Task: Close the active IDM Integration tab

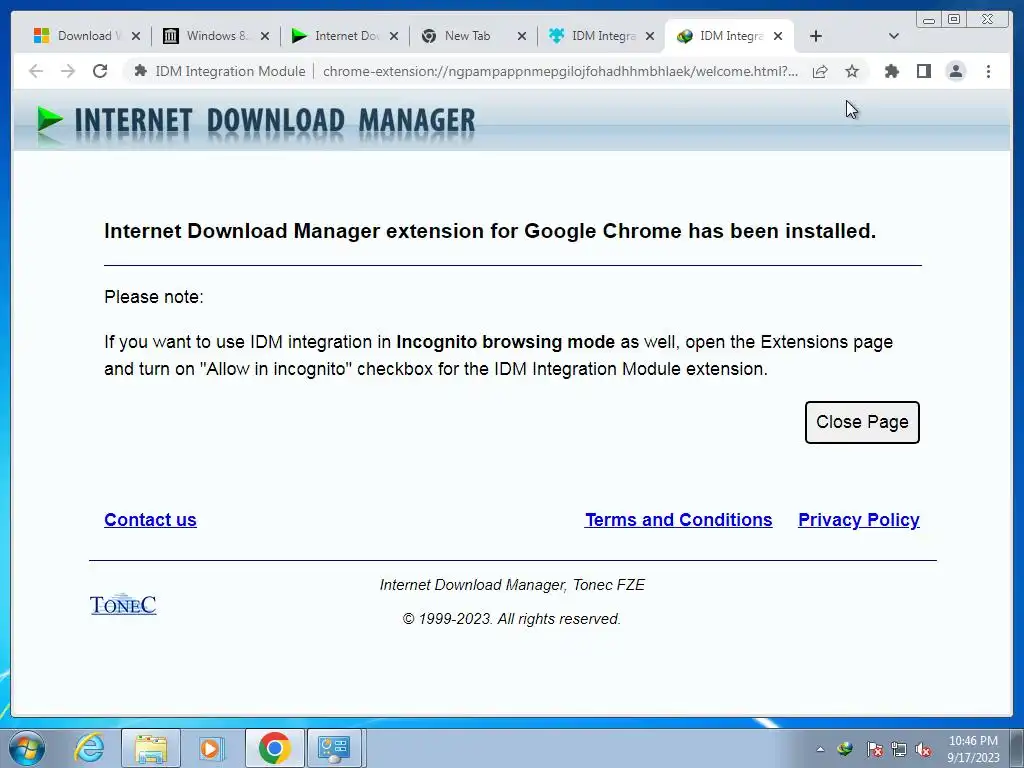Action: pos(778,37)
